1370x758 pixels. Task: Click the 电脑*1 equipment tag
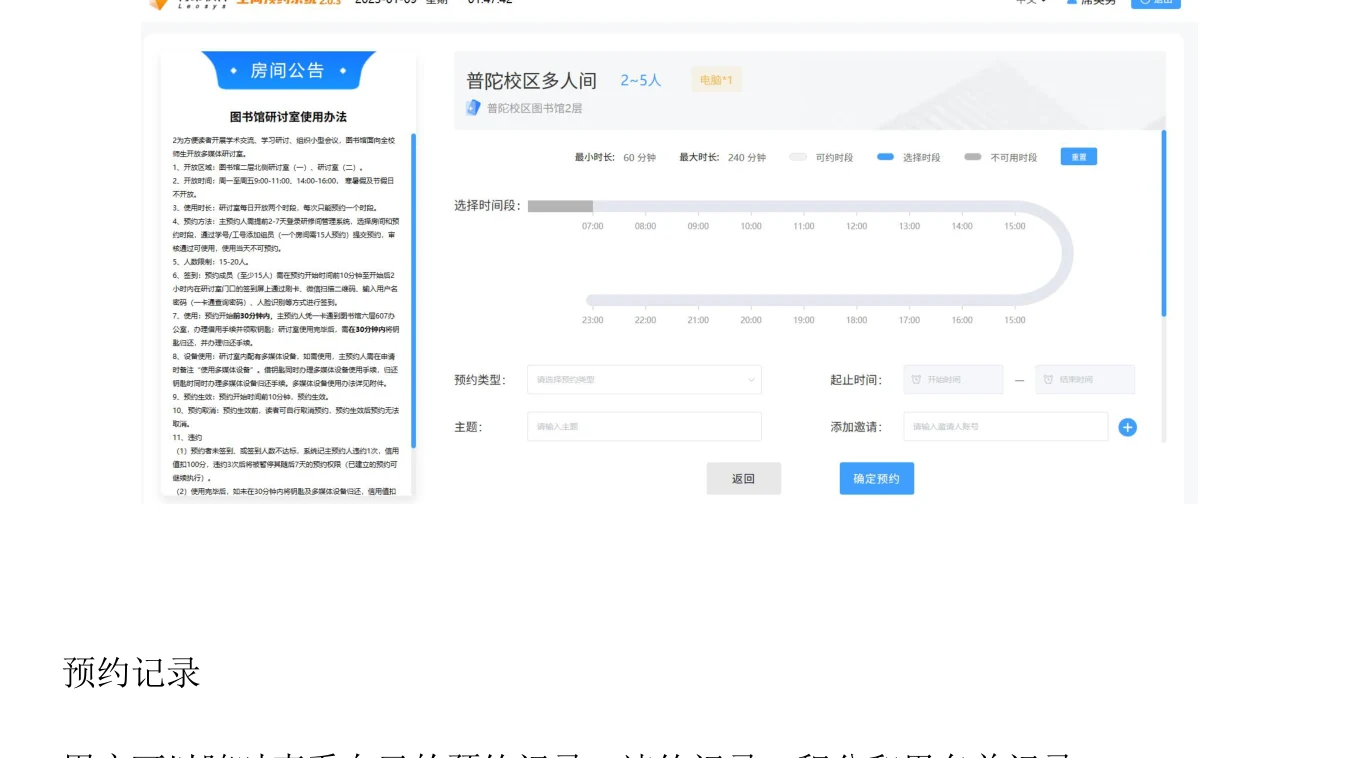pyautogui.click(x=716, y=80)
